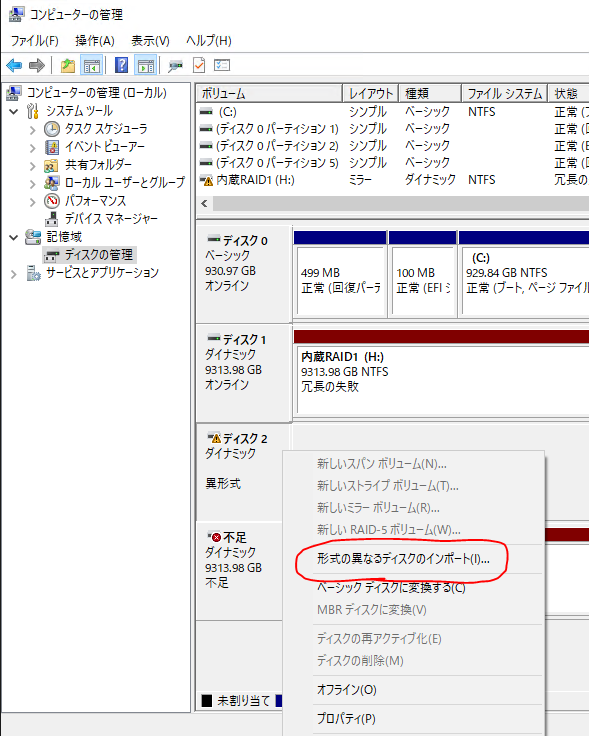
Task: Open the blue Help question mark icon
Action: pos(121,65)
